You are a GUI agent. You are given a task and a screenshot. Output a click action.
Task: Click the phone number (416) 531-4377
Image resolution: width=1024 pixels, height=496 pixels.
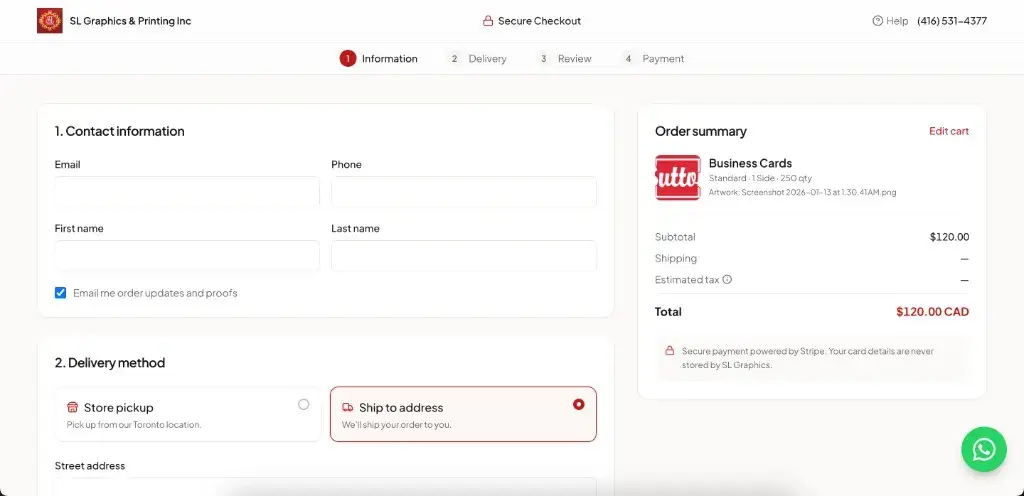[952, 21]
